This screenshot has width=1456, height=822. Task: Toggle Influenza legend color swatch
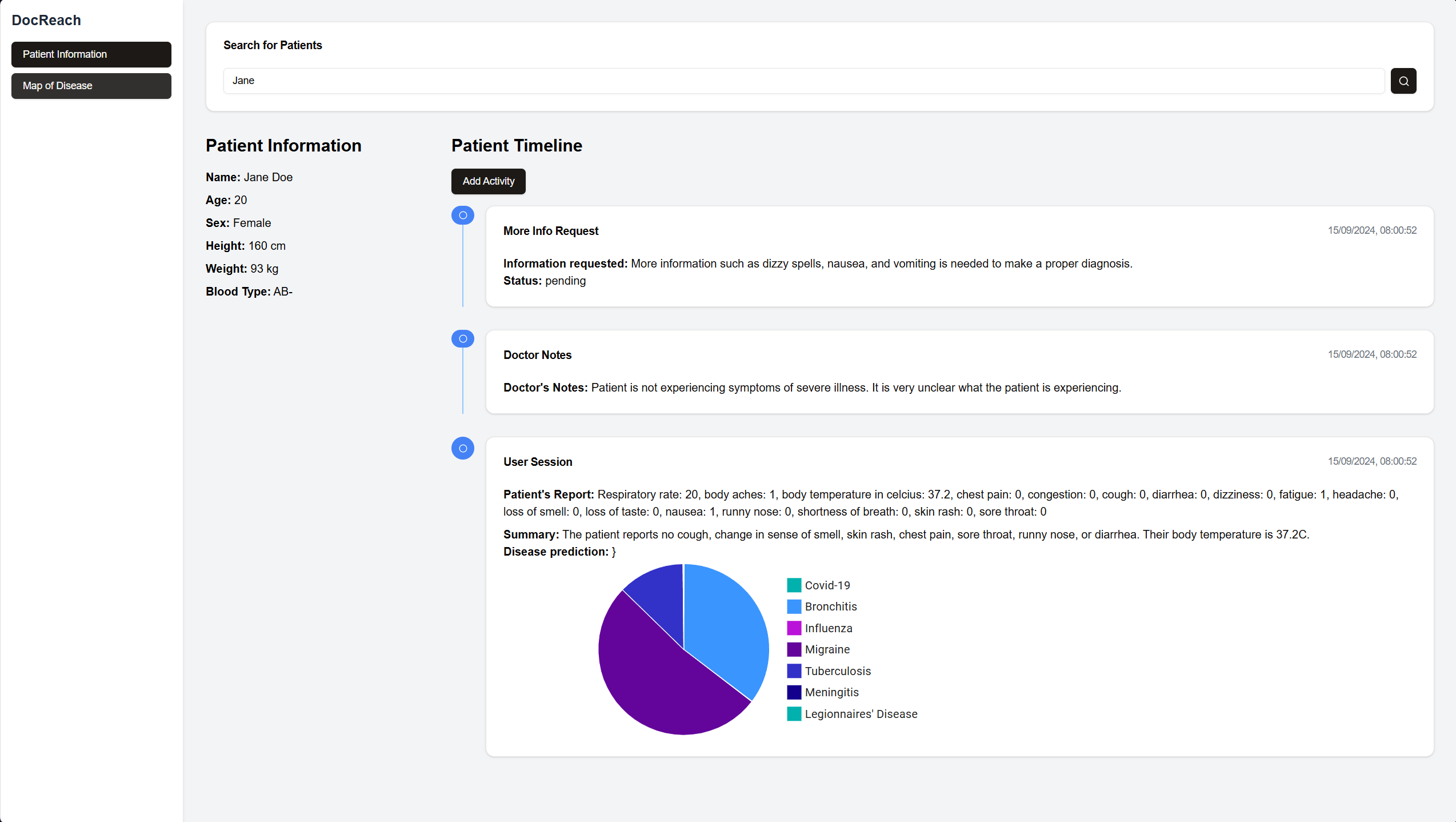point(794,628)
